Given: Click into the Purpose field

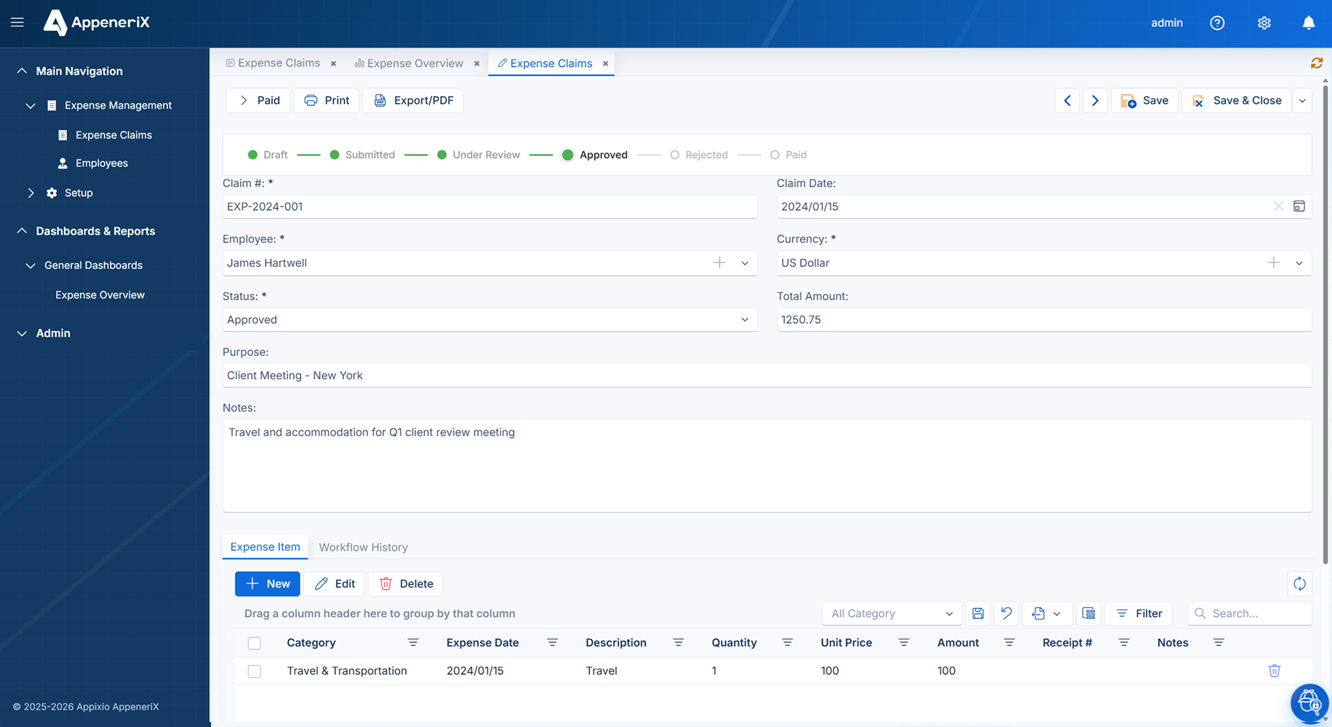Looking at the screenshot, I should click(x=767, y=376).
